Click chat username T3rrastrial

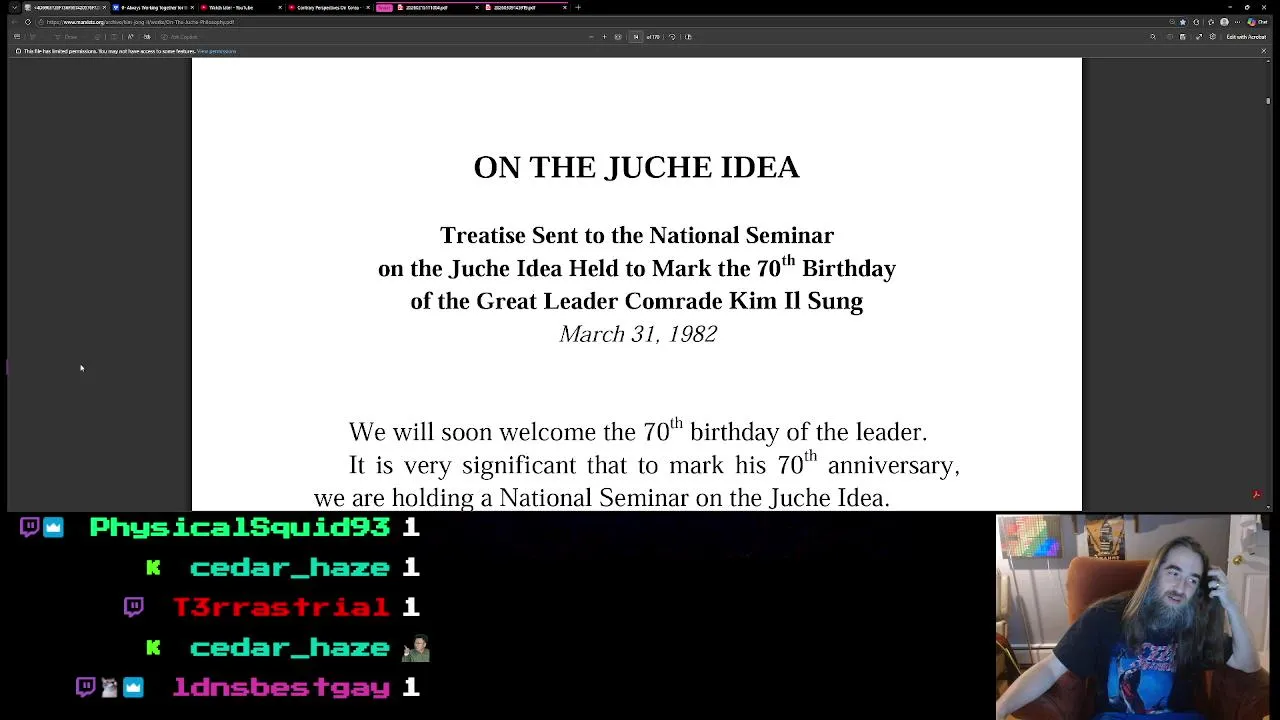[x=281, y=607]
